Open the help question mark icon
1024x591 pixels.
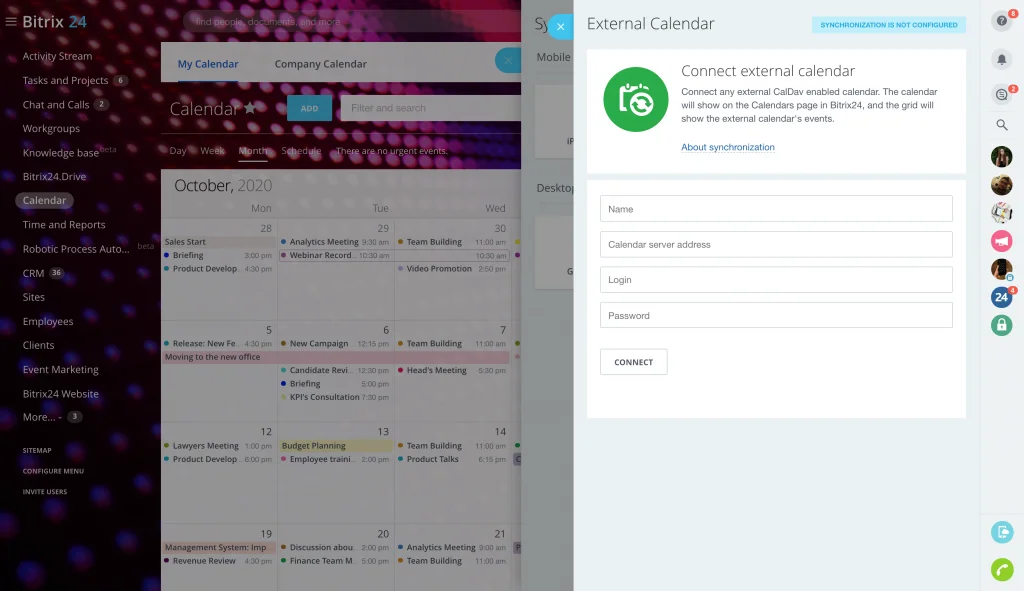point(1001,20)
